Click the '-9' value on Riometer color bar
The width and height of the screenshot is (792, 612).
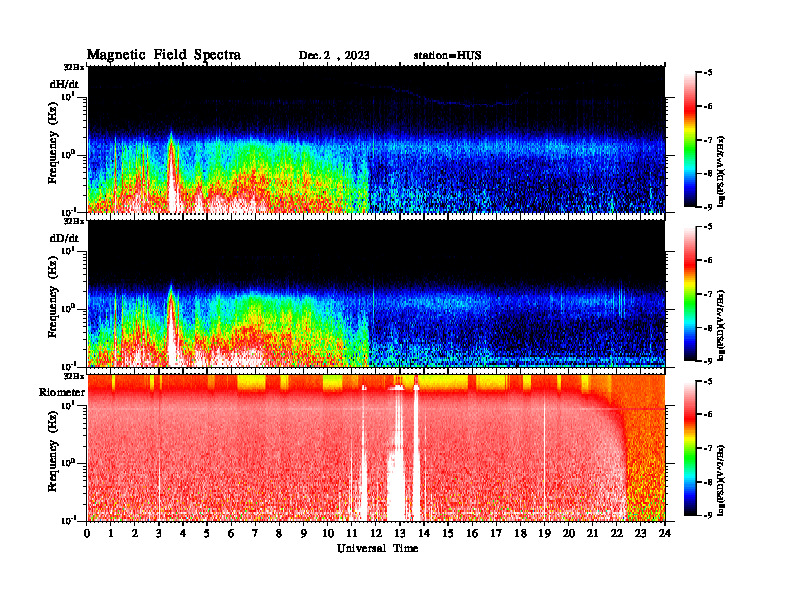click(708, 515)
